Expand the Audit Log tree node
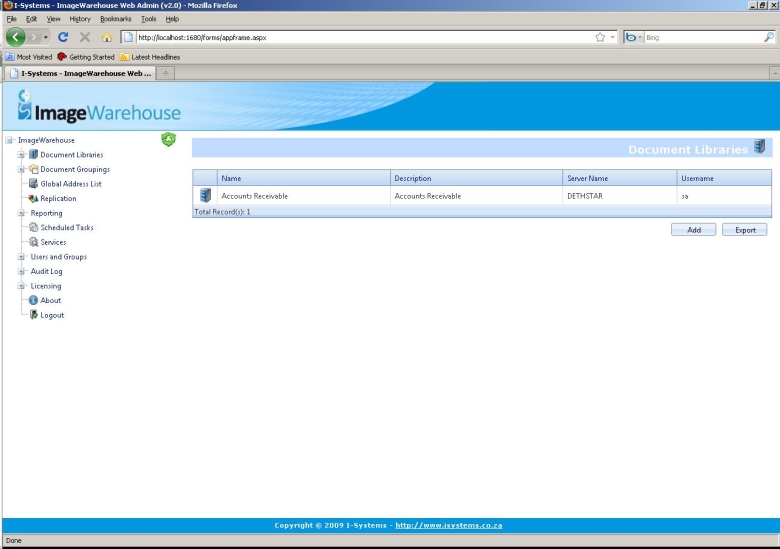Viewport: 780px width, 549px height. click(x=21, y=271)
